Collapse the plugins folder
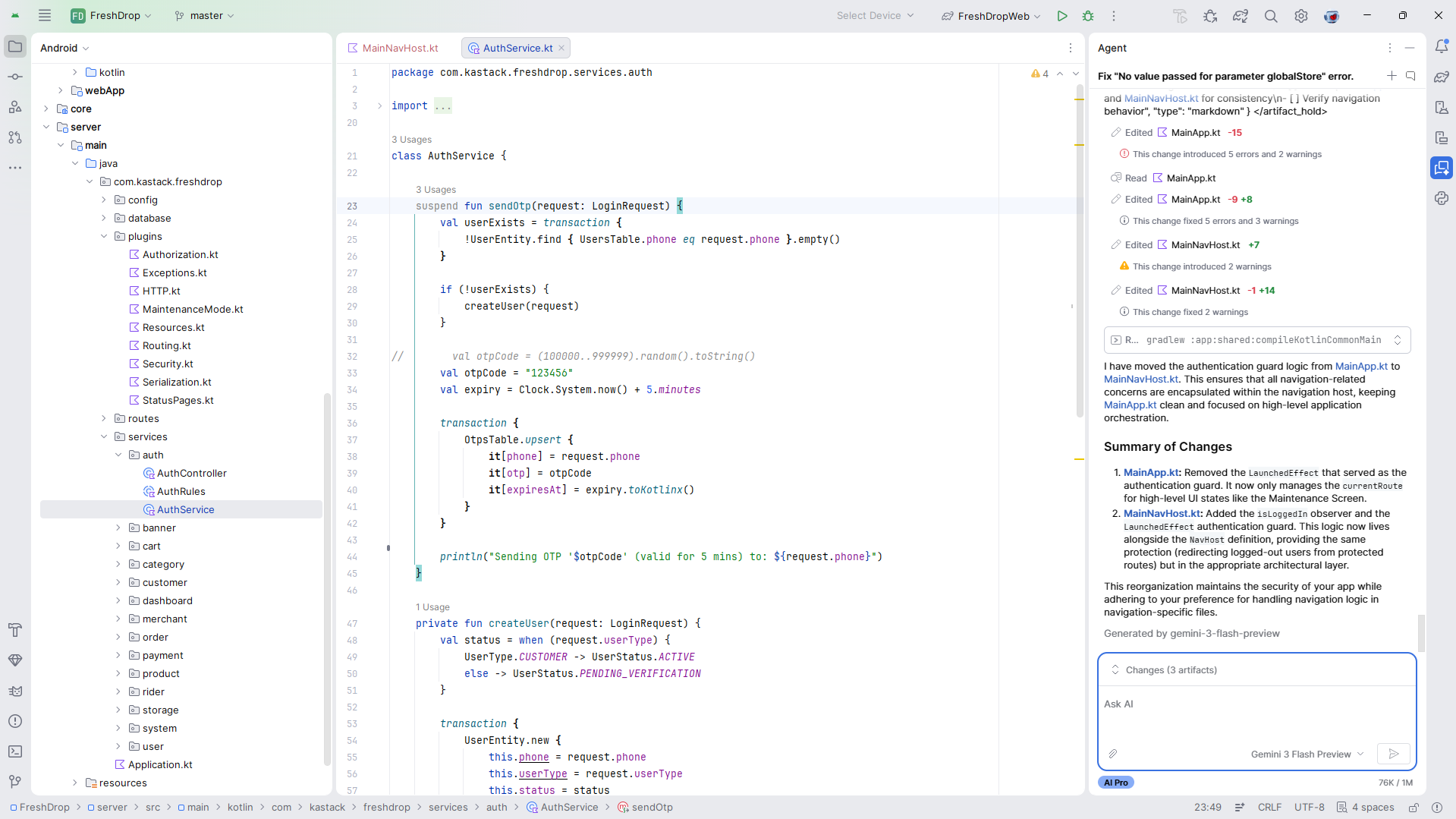 (x=104, y=236)
